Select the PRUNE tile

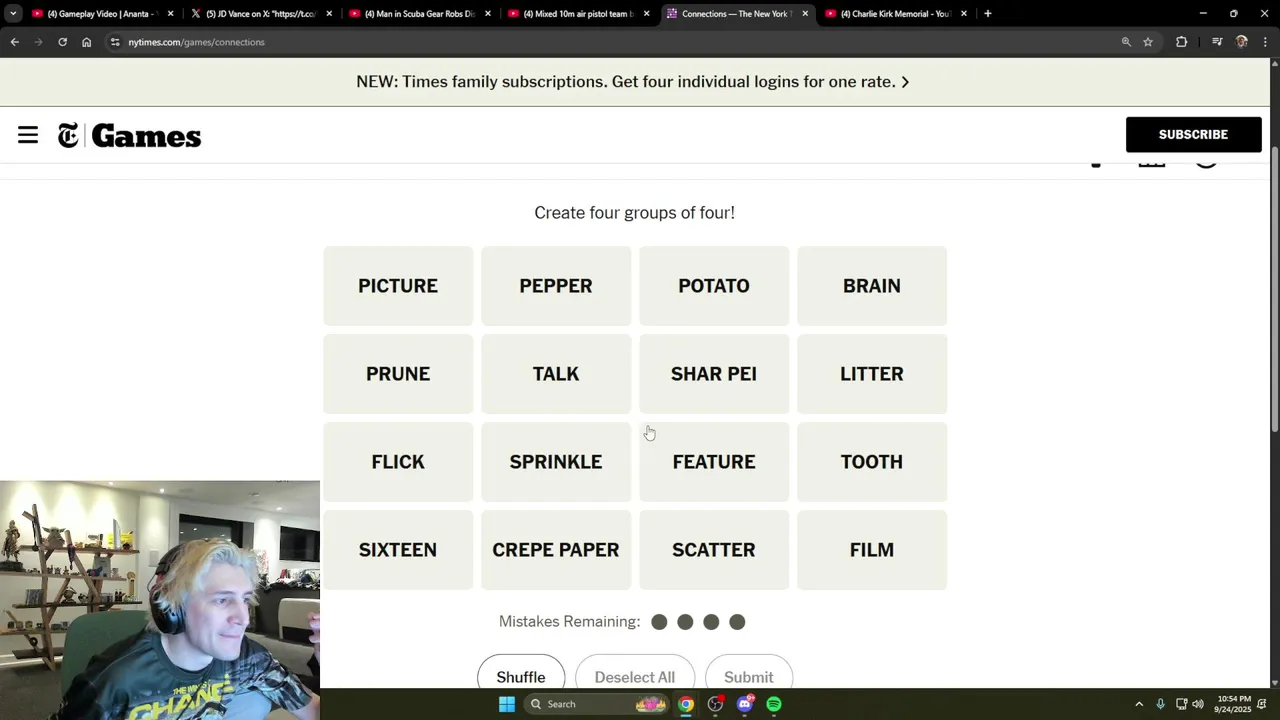398,374
